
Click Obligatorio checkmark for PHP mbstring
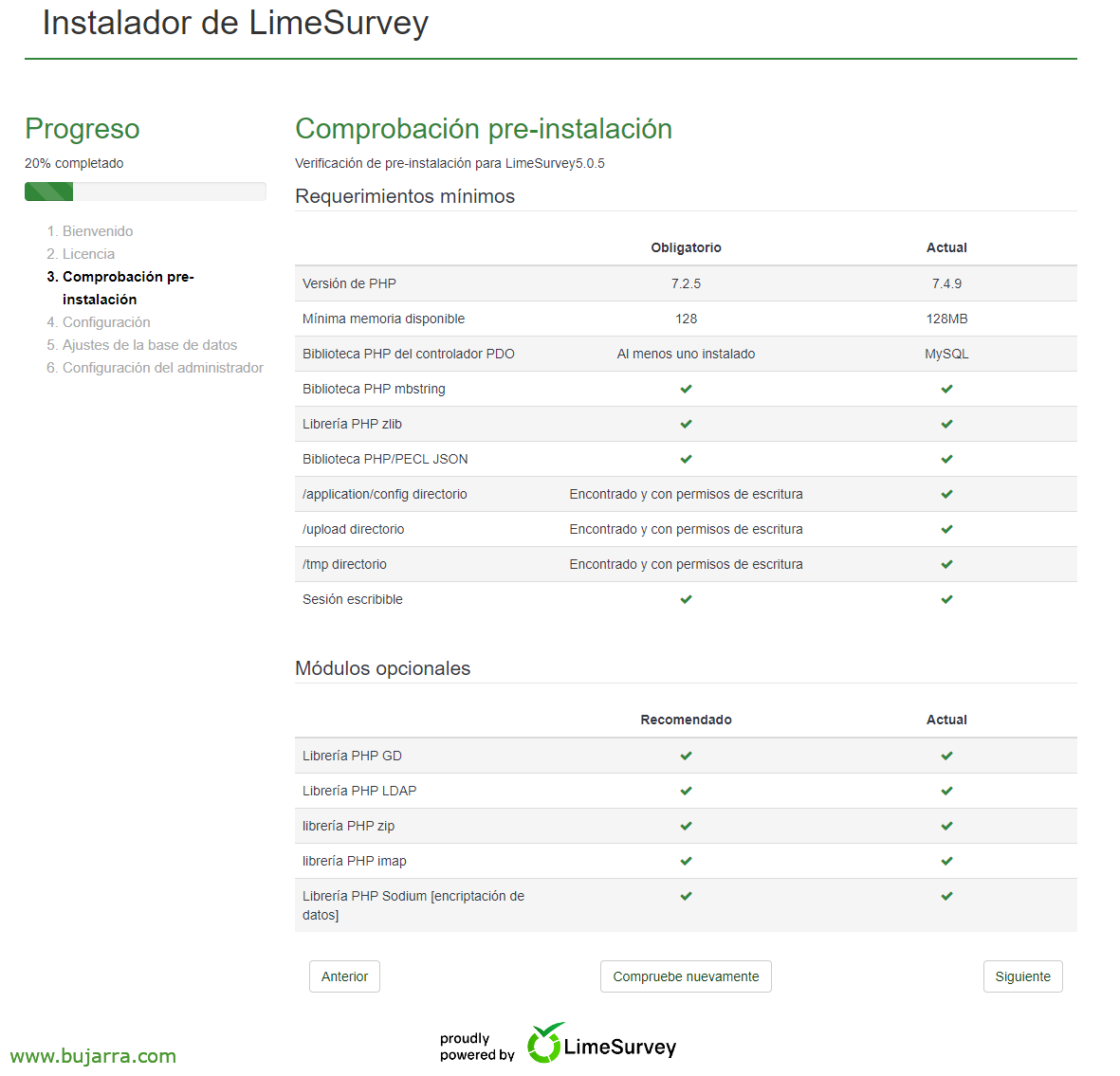pyautogui.click(x=686, y=389)
